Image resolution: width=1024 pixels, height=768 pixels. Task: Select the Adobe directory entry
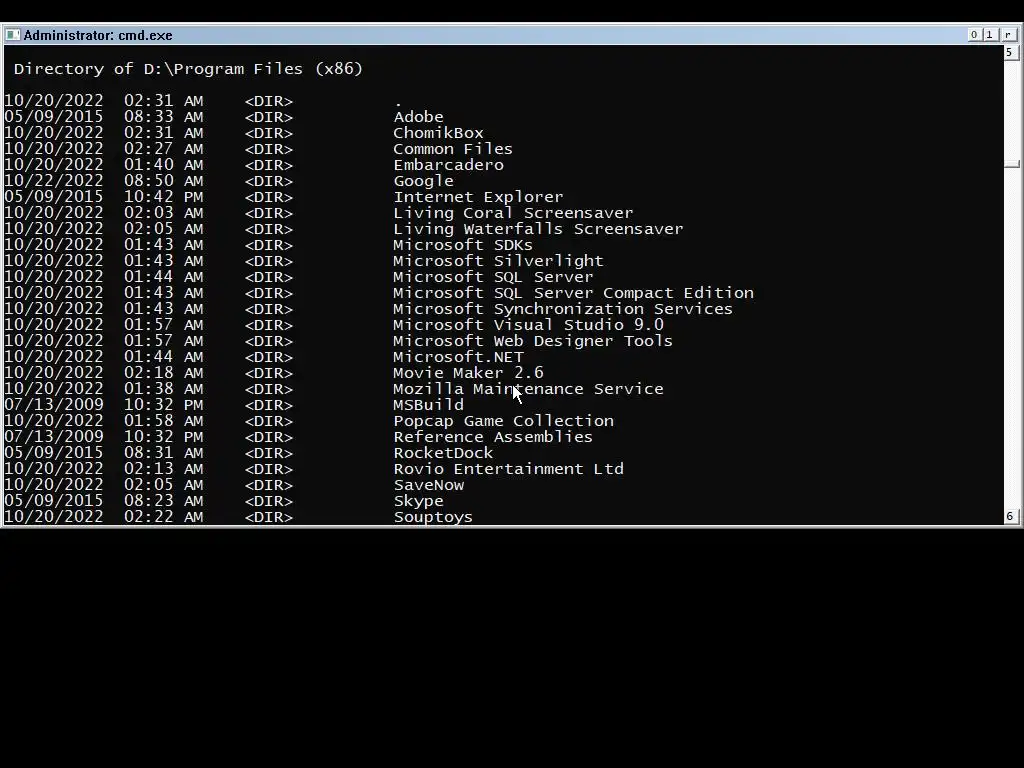419,117
